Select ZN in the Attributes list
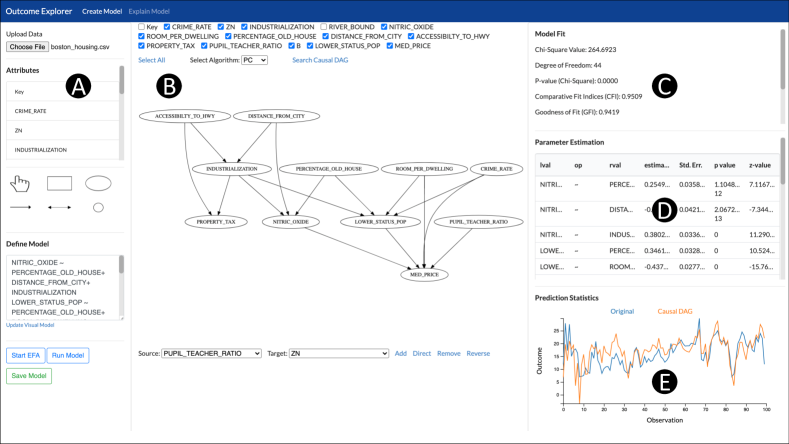The image size is (789, 444). (x=63, y=130)
